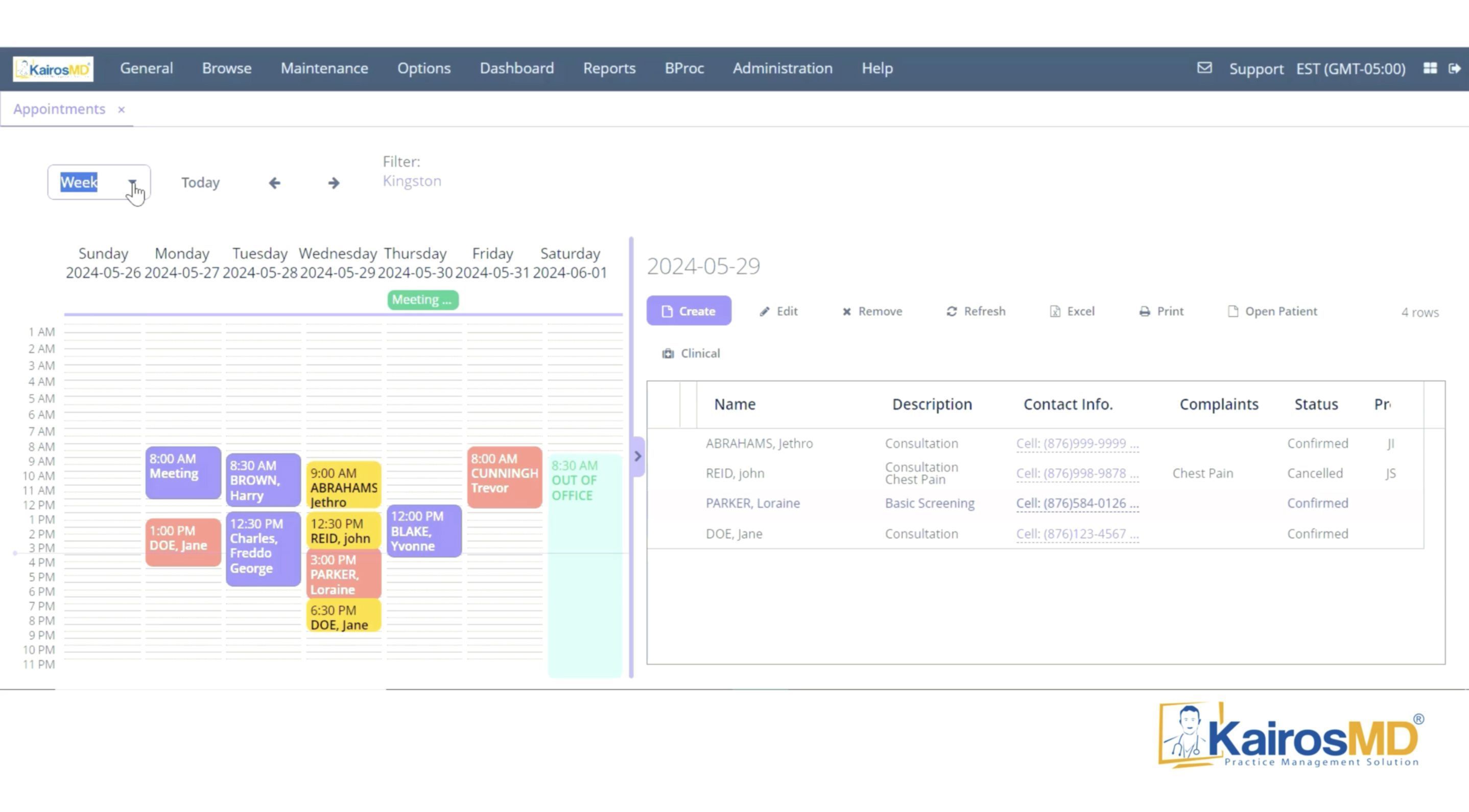Image resolution: width=1469 pixels, height=812 pixels.
Task: Print the appointment list
Action: pos(1161,312)
